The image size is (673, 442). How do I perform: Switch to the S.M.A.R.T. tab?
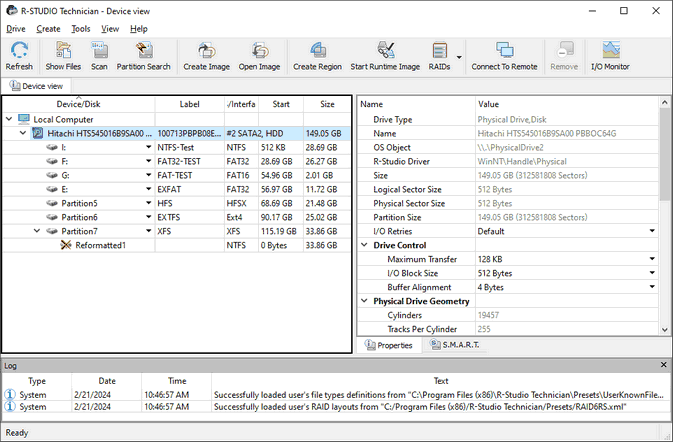455,345
